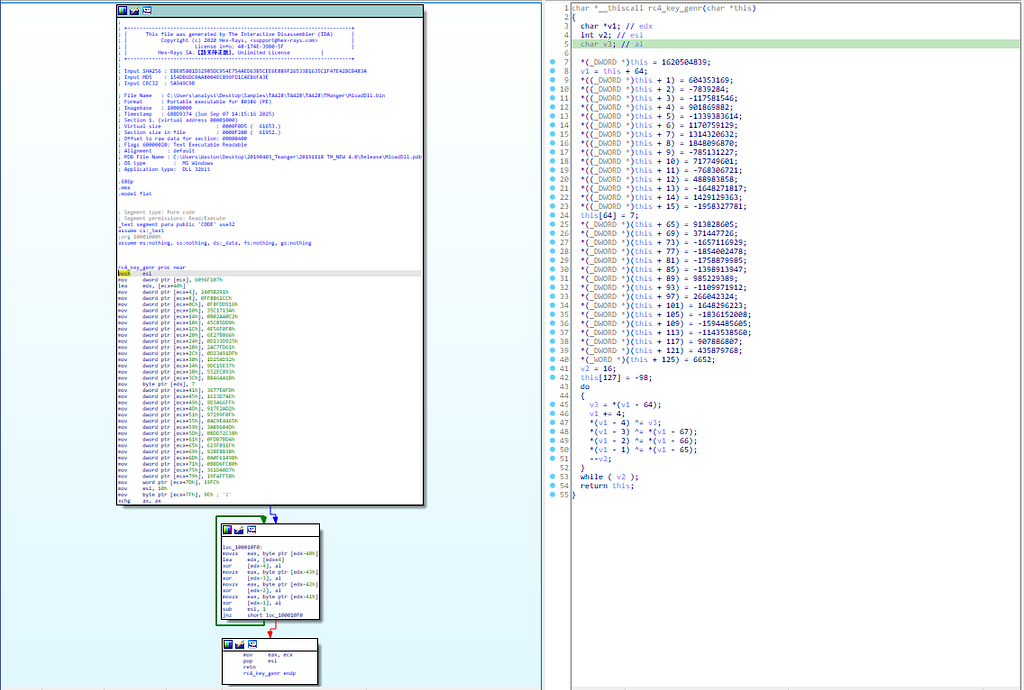Select line 'while ( v2 );'
The height and width of the screenshot is (690, 1024).
(x=609, y=477)
